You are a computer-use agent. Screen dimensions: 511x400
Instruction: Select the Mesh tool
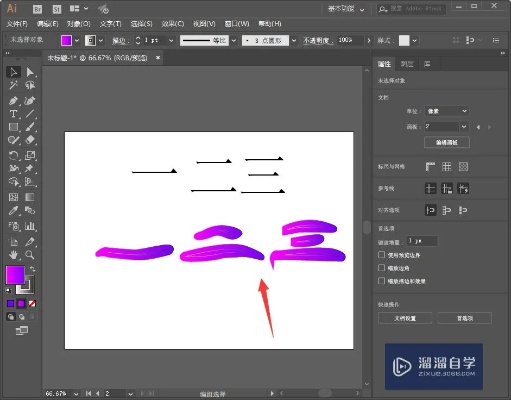click(13, 197)
